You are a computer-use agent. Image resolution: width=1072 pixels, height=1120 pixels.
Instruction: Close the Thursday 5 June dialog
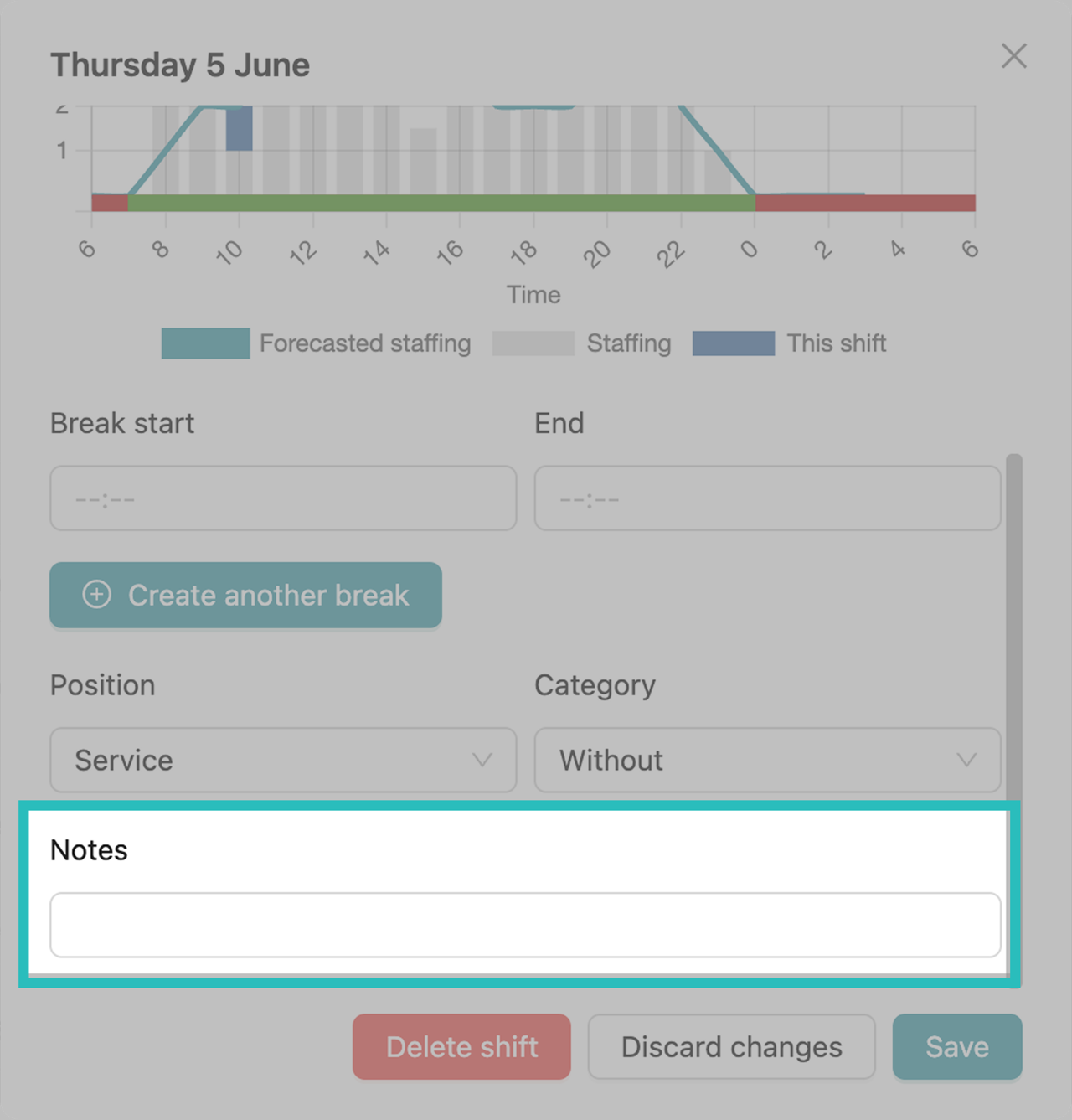click(1013, 56)
